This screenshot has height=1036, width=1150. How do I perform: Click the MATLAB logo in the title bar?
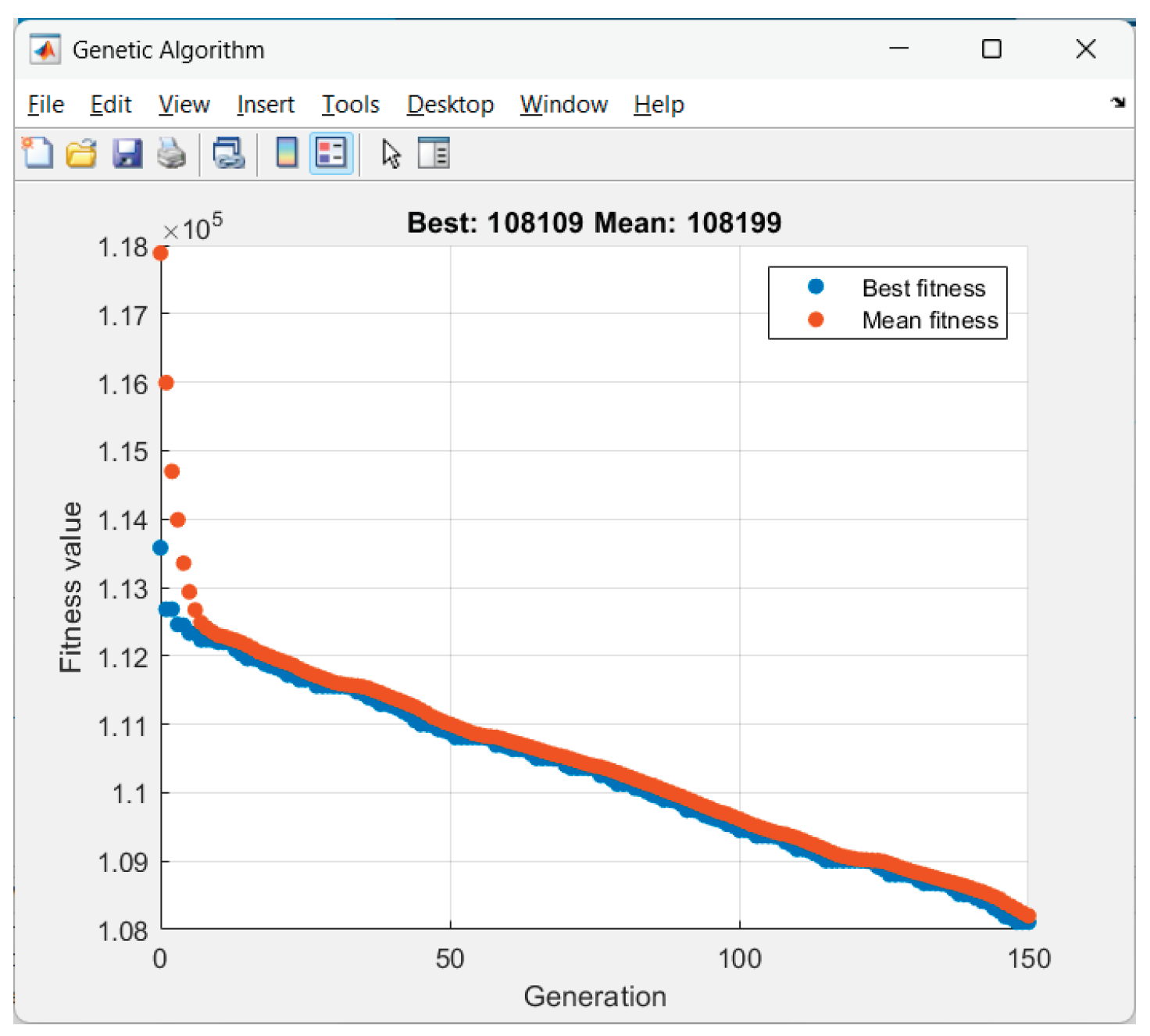tap(45, 50)
